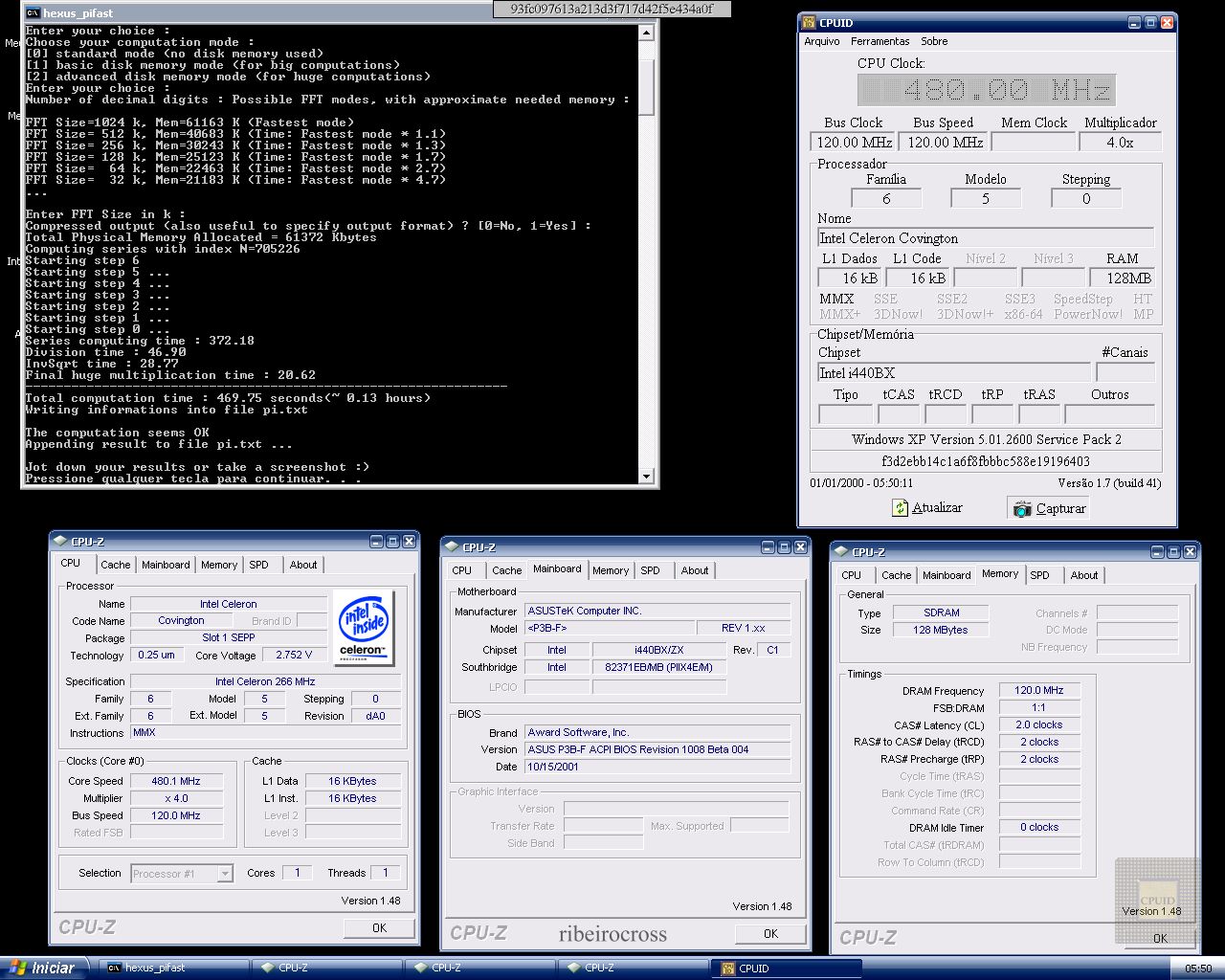Viewport: 1225px width, 980px height.
Task: Click the Bus Speed 120.0 MHz value in CPU-Z
Action: pos(176,815)
